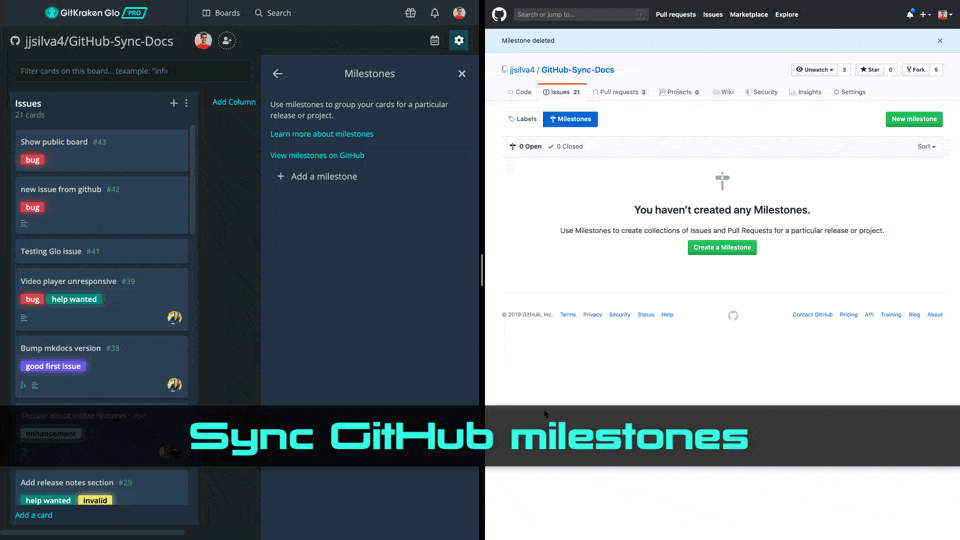960x540 pixels.
Task: Click the board owner avatar
Action: point(203,40)
